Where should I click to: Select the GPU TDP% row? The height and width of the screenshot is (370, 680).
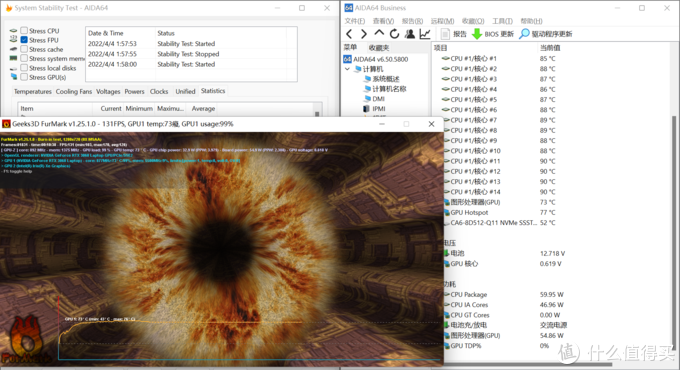[x=497, y=346]
